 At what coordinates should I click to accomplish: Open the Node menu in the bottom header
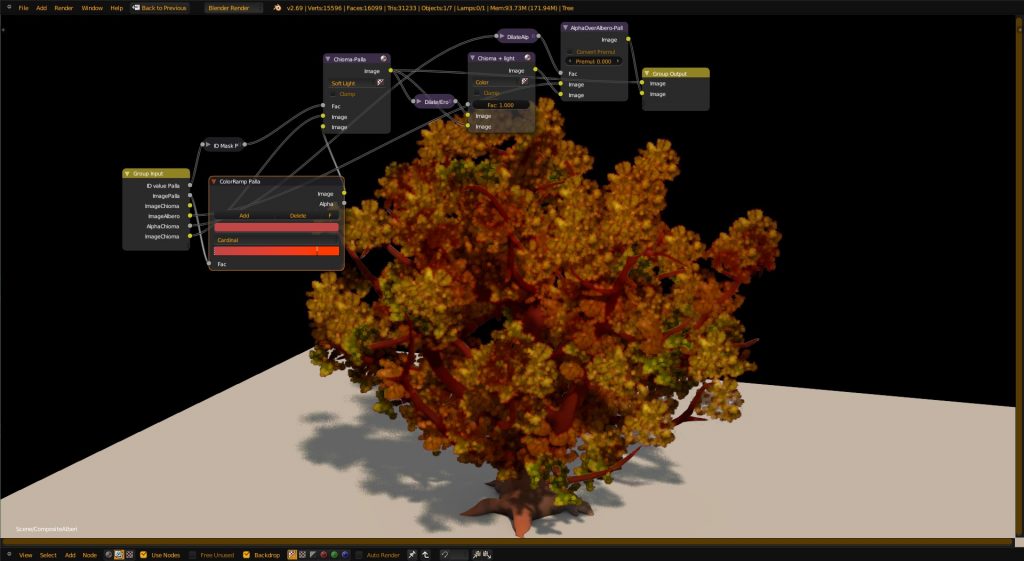click(x=89, y=554)
